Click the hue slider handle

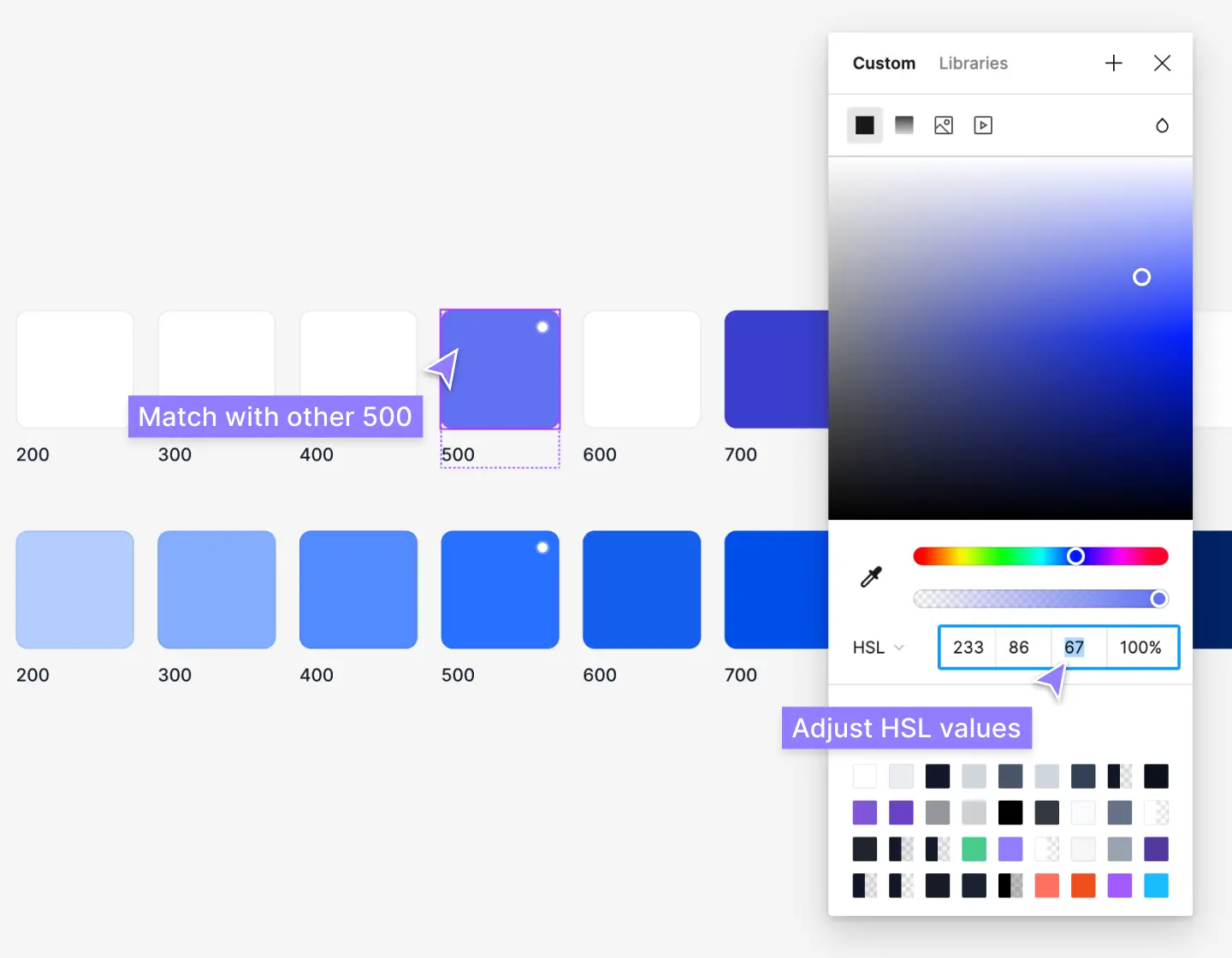[1076, 557]
